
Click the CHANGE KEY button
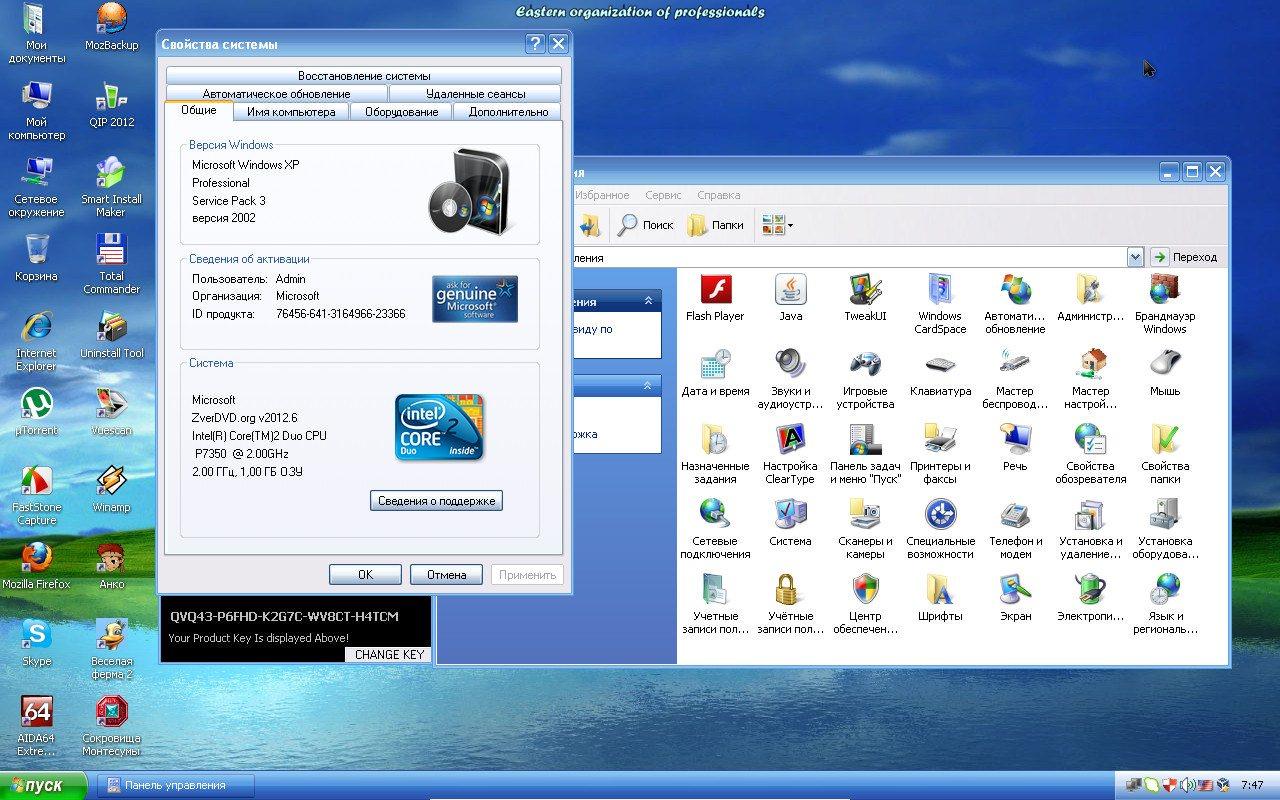click(389, 654)
